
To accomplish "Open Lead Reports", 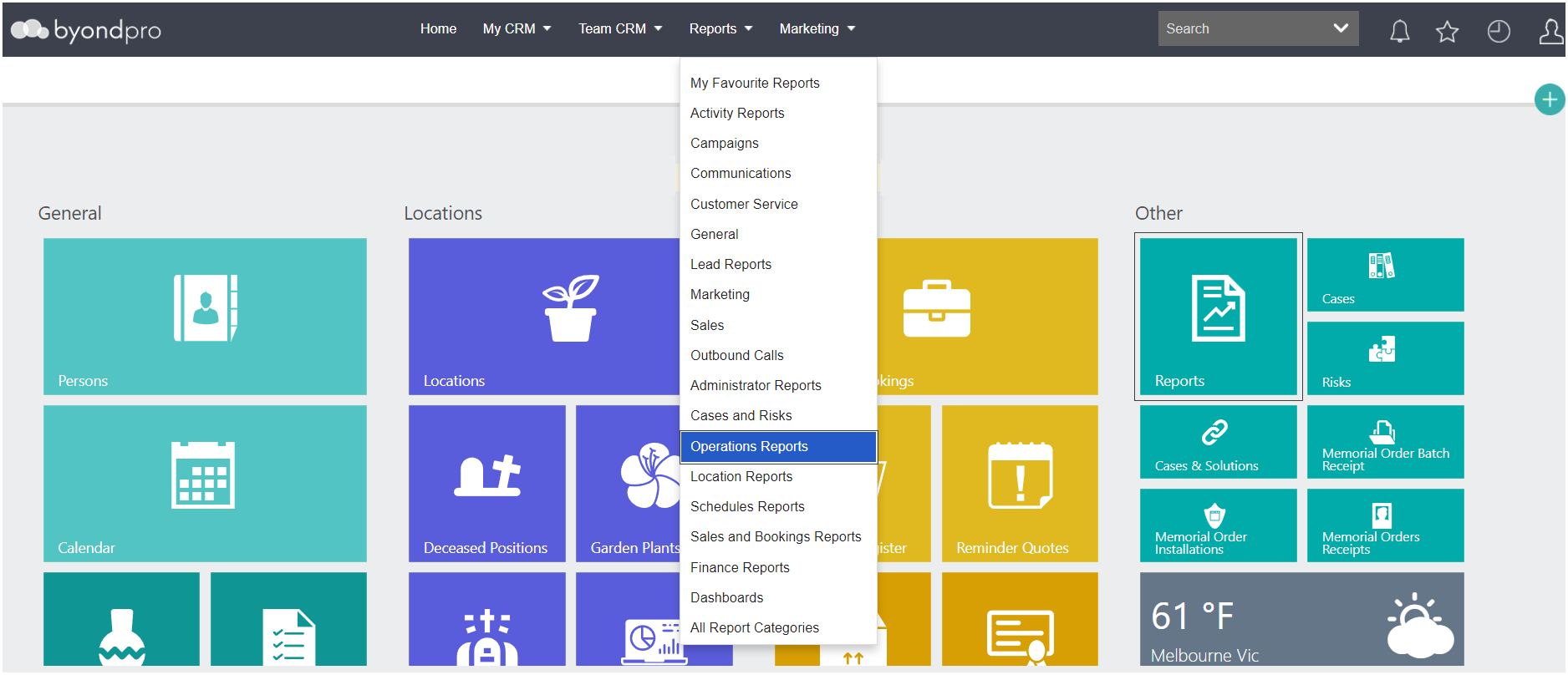I will (x=778, y=264).
